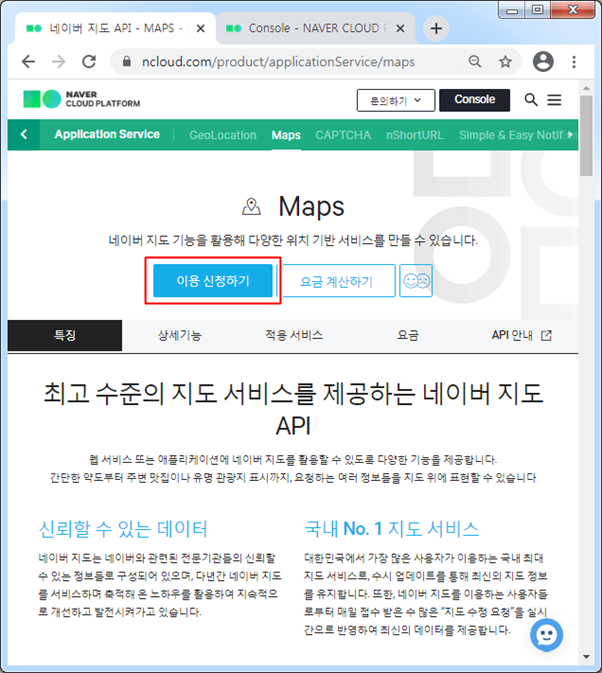Maximize the browser window
602x673 pixels.
(537, 10)
